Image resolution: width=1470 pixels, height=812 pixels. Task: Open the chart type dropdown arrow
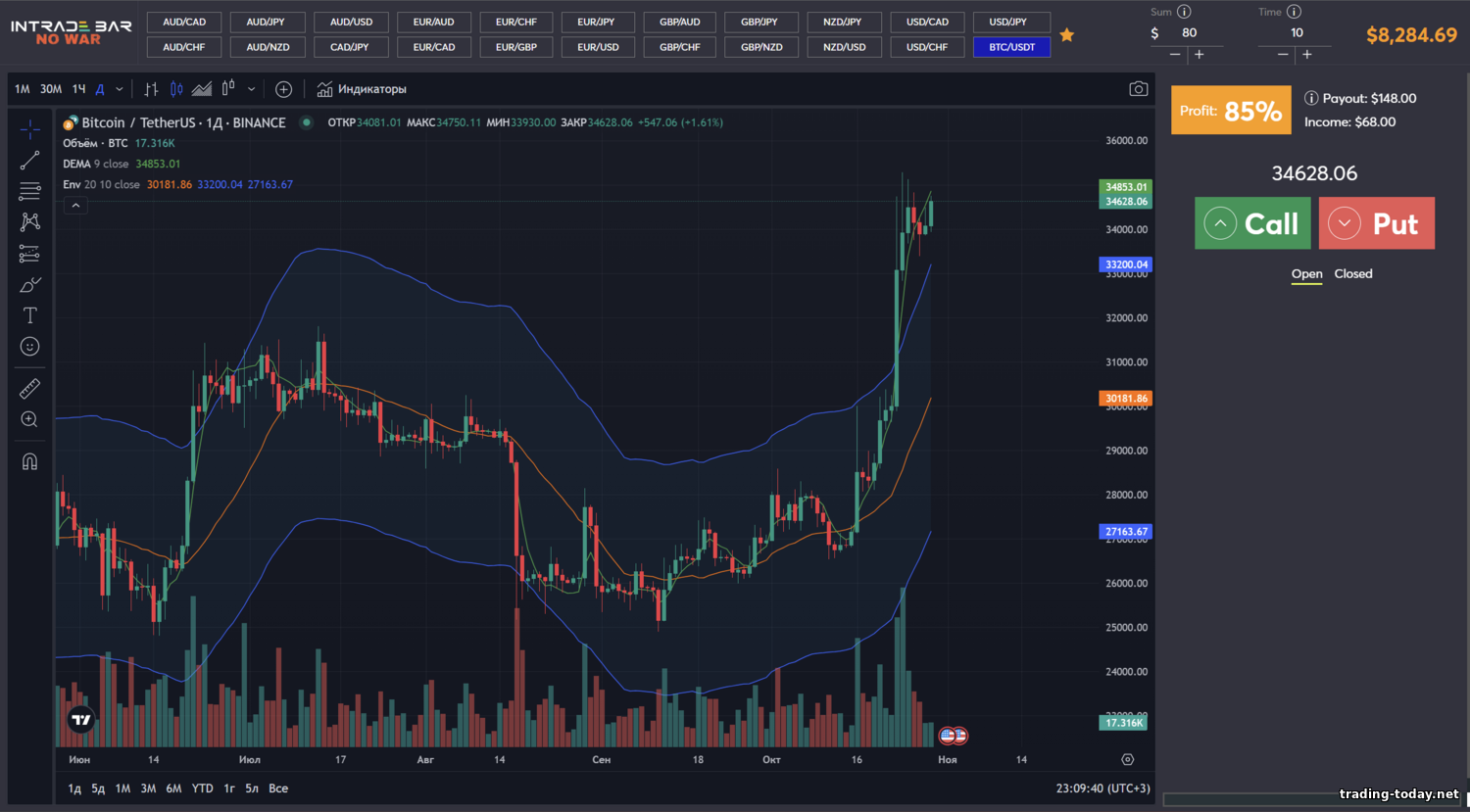click(251, 89)
